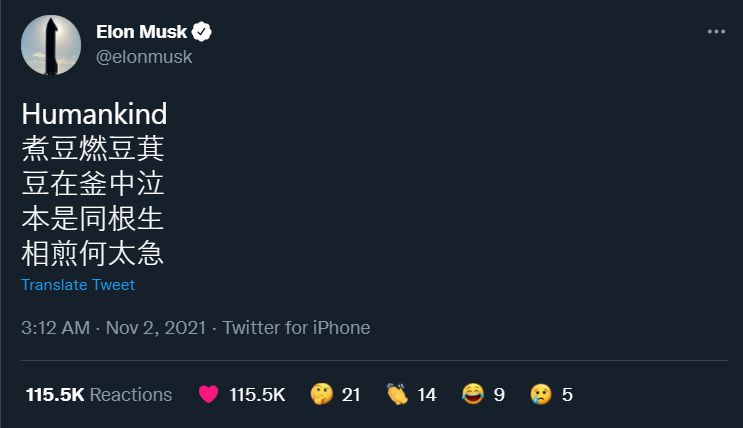Click the thinking reaction count 21
743x428 pixels.
tap(351, 395)
